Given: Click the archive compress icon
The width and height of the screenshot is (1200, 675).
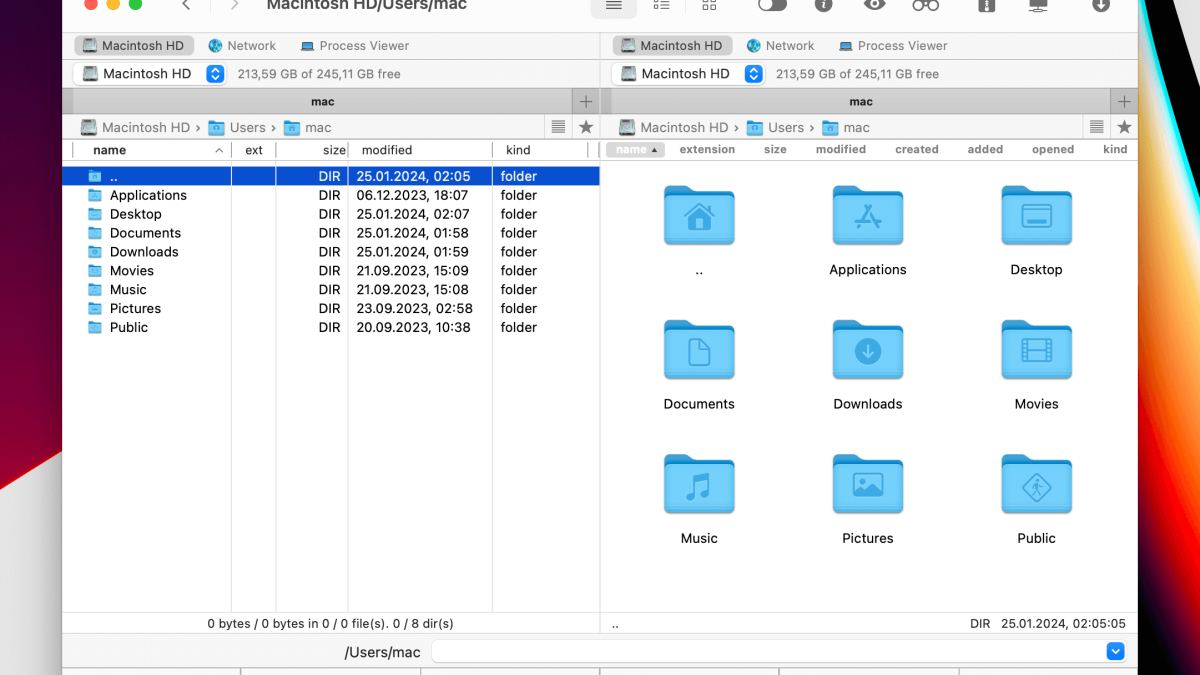Looking at the screenshot, I should click(x=987, y=6).
